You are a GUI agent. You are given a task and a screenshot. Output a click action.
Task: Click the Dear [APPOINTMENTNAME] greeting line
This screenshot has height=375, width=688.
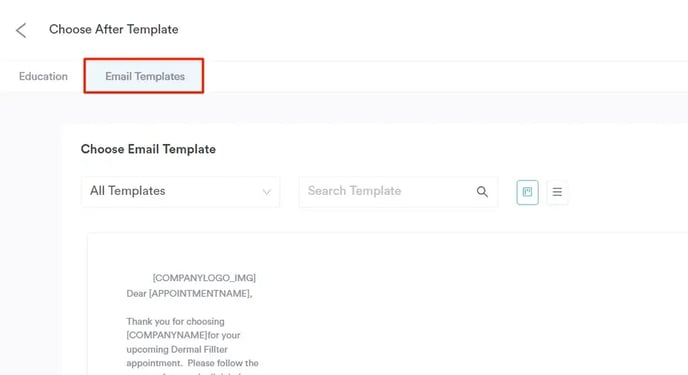coord(189,293)
